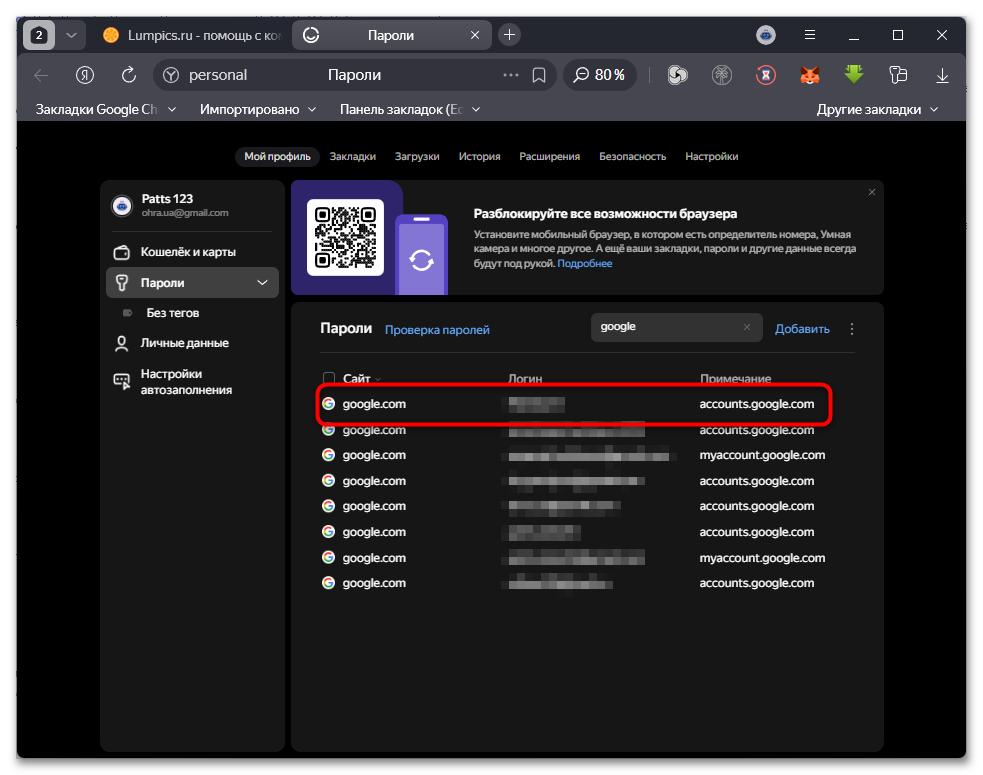Viewport: 983px width, 775px height.
Task: Switch to the Расширения tab
Action: tap(549, 157)
